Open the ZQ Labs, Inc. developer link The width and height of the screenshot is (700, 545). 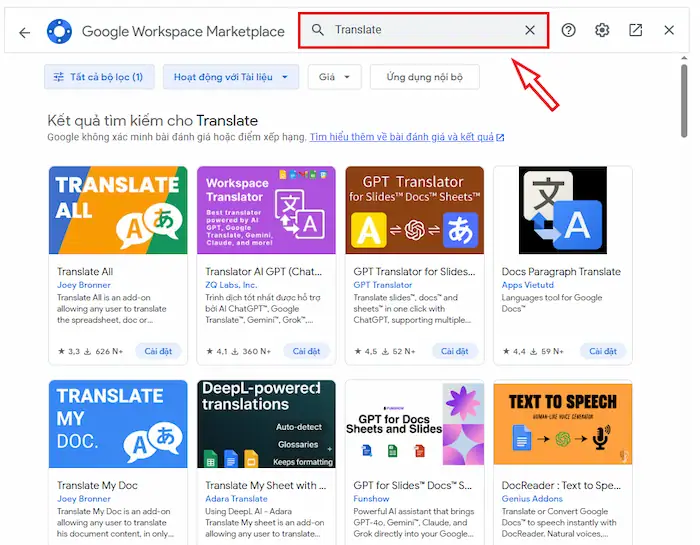click(231, 285)
